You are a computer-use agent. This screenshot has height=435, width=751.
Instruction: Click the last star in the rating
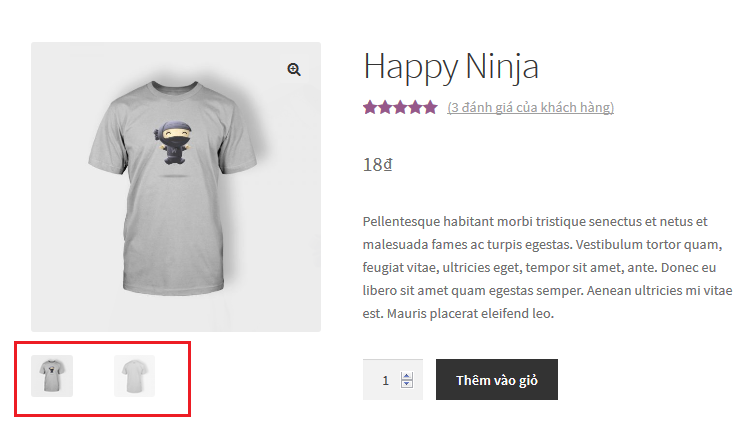click(430, 107)
